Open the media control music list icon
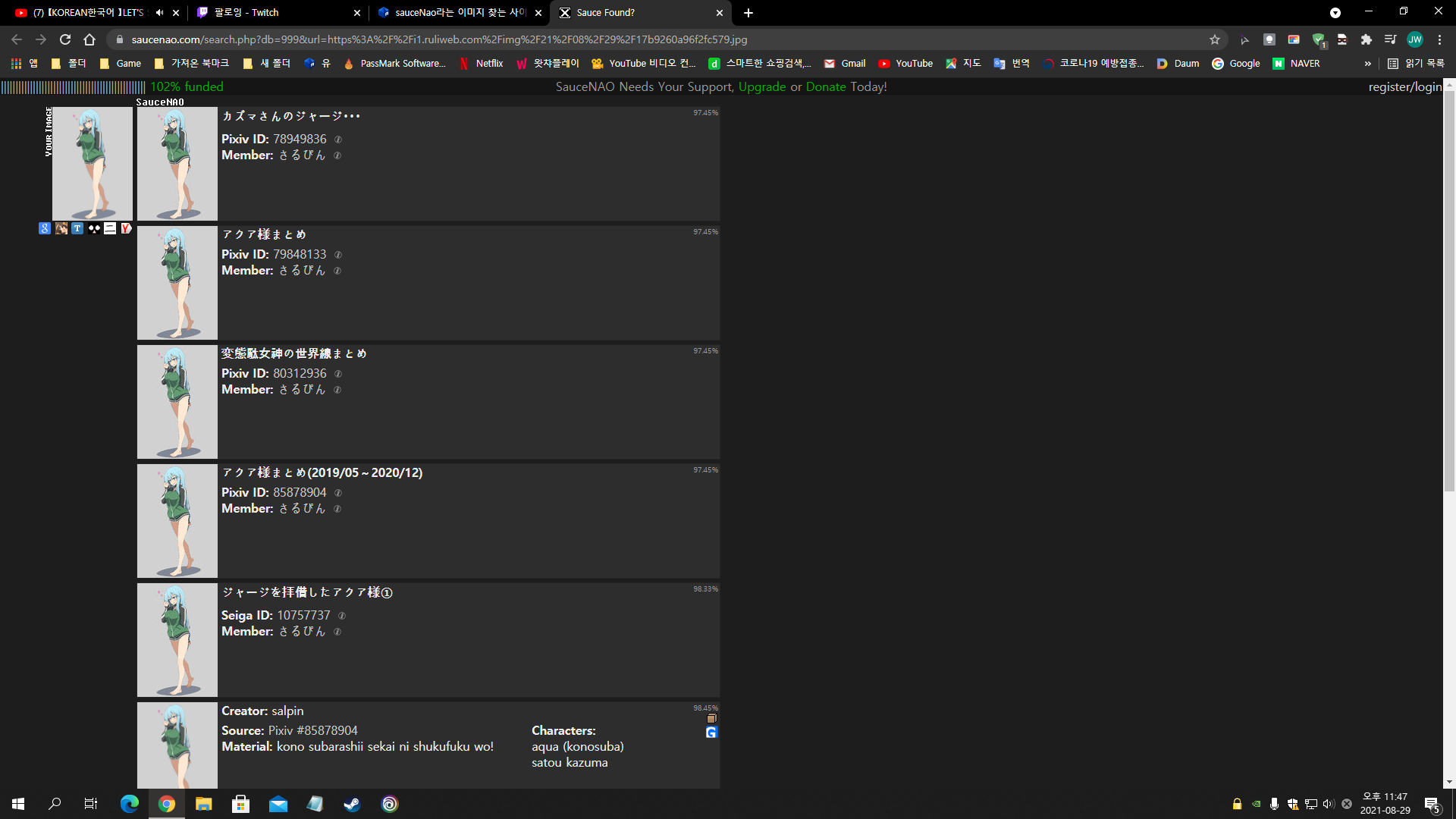1456x819 pixels. pyautogui.click(x=1390, y=39)
